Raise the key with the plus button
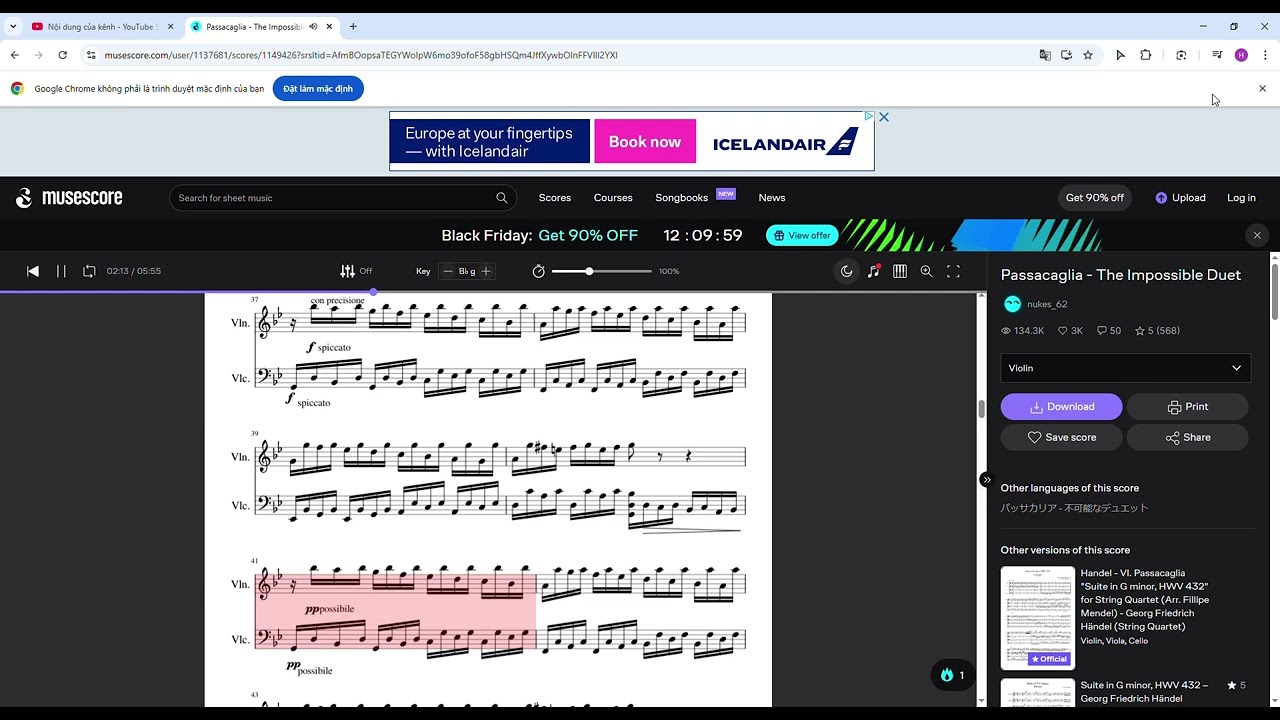 click(x=486, y=271)
